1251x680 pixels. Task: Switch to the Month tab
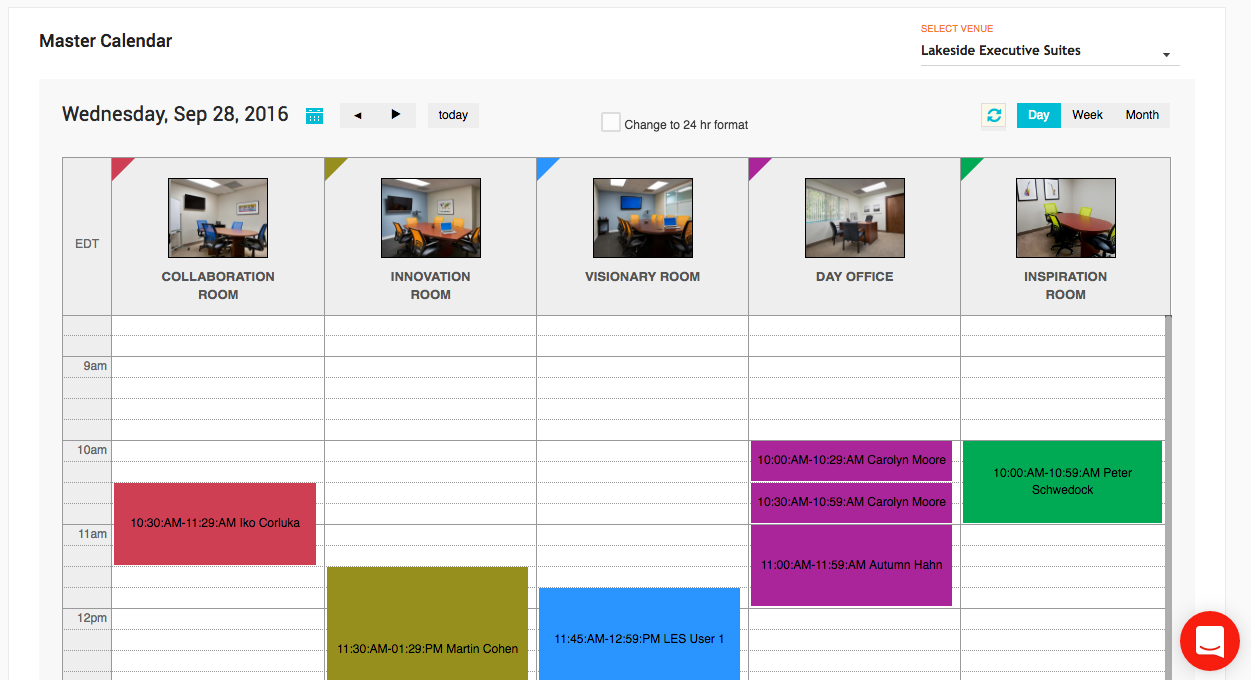1141,115
